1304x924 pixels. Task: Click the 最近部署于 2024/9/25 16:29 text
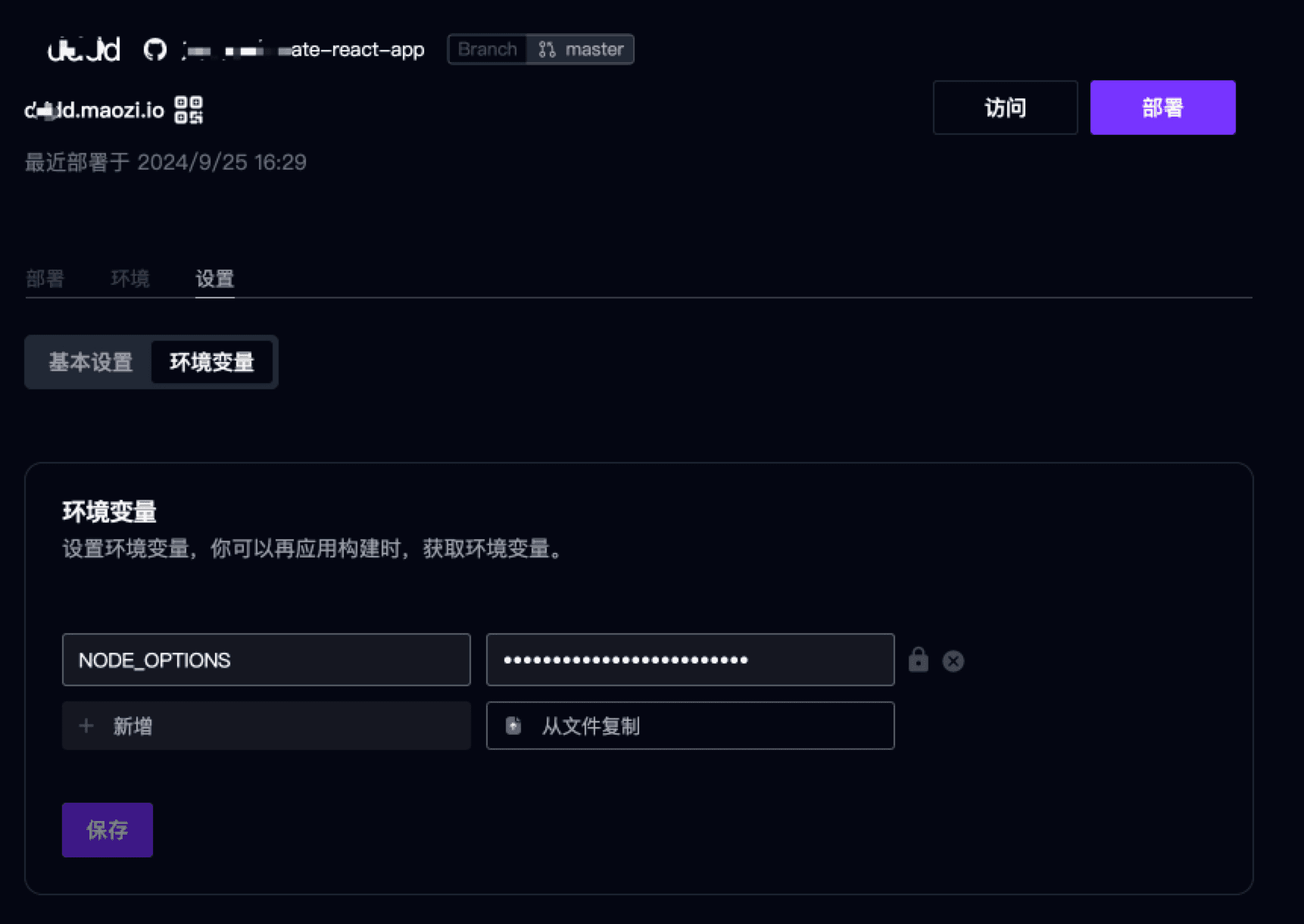[x=166, y=162]
